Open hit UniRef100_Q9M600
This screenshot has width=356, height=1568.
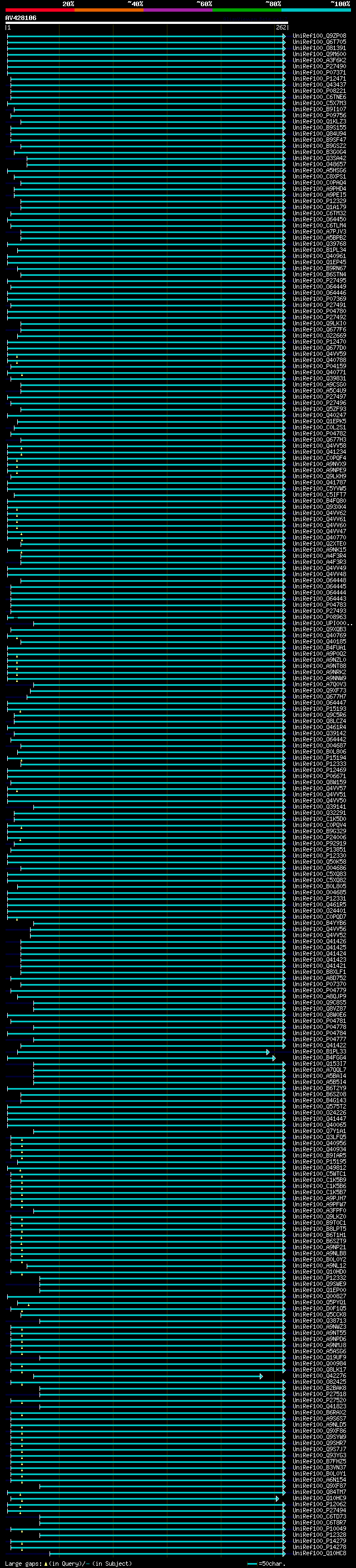319,54
